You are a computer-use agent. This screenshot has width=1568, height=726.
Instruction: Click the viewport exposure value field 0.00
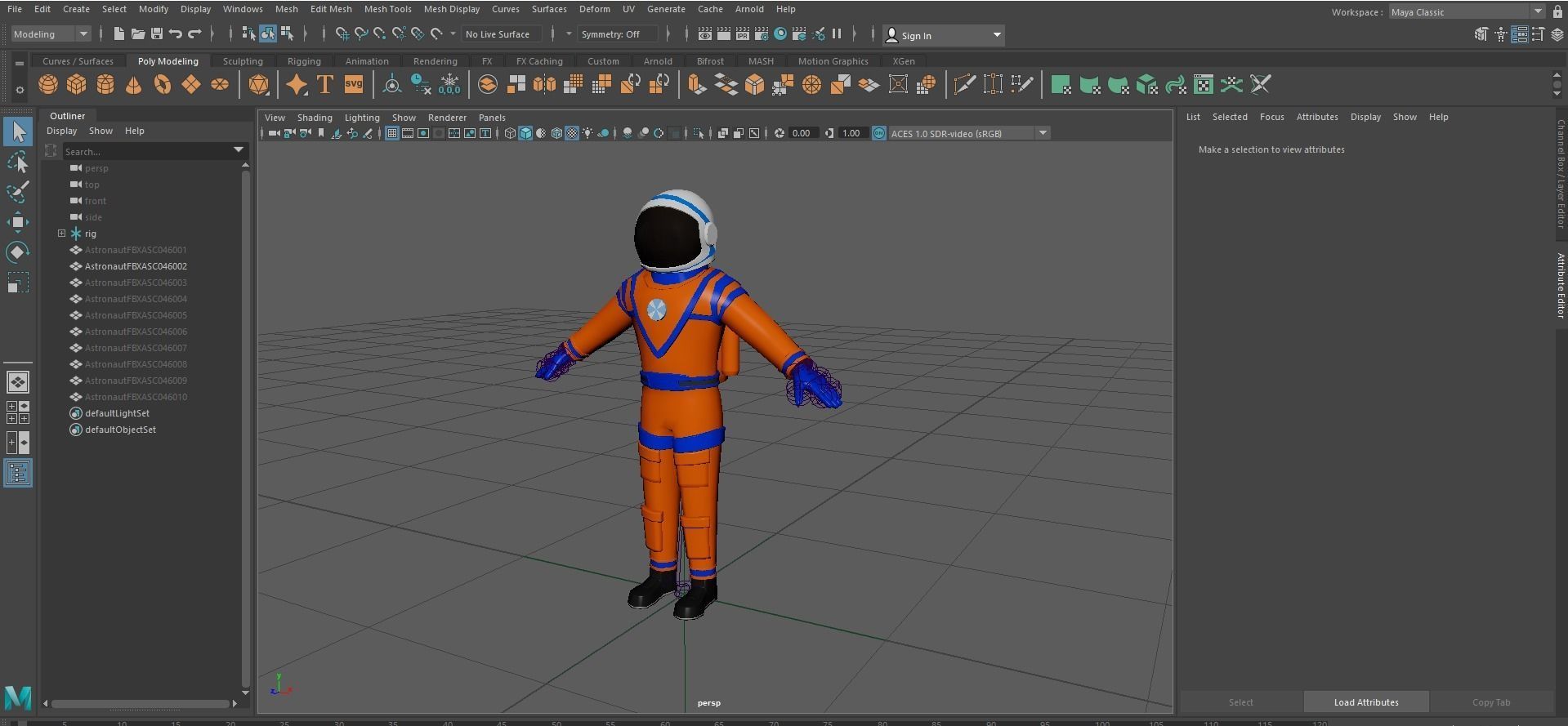[802, 133]
